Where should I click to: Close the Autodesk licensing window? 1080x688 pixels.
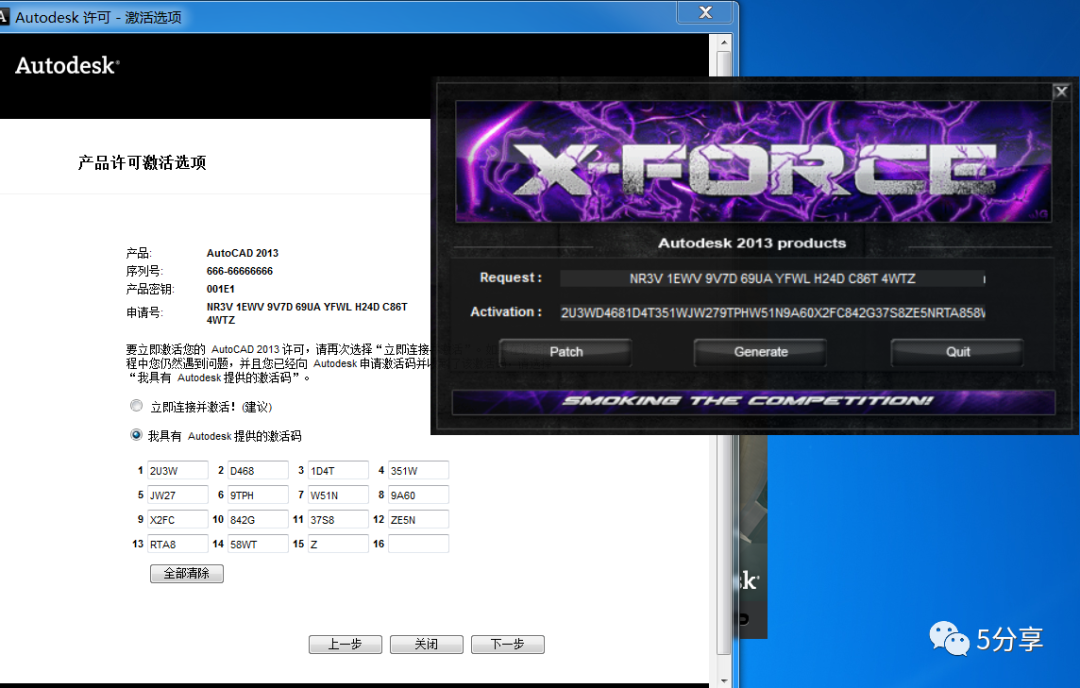705,12
